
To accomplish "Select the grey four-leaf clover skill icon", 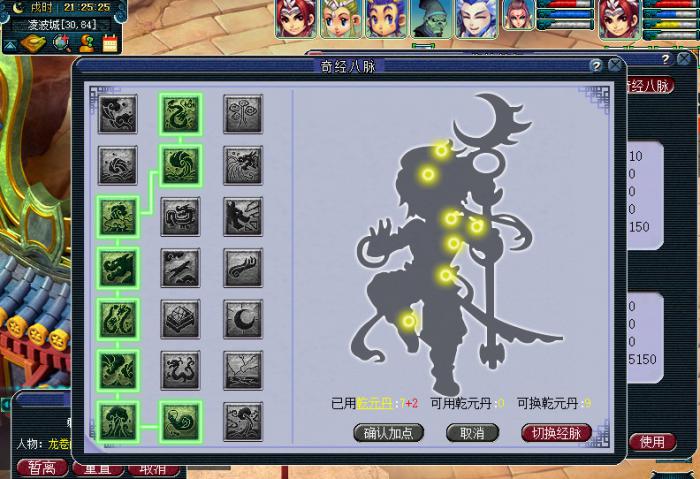I will point(243,114).
